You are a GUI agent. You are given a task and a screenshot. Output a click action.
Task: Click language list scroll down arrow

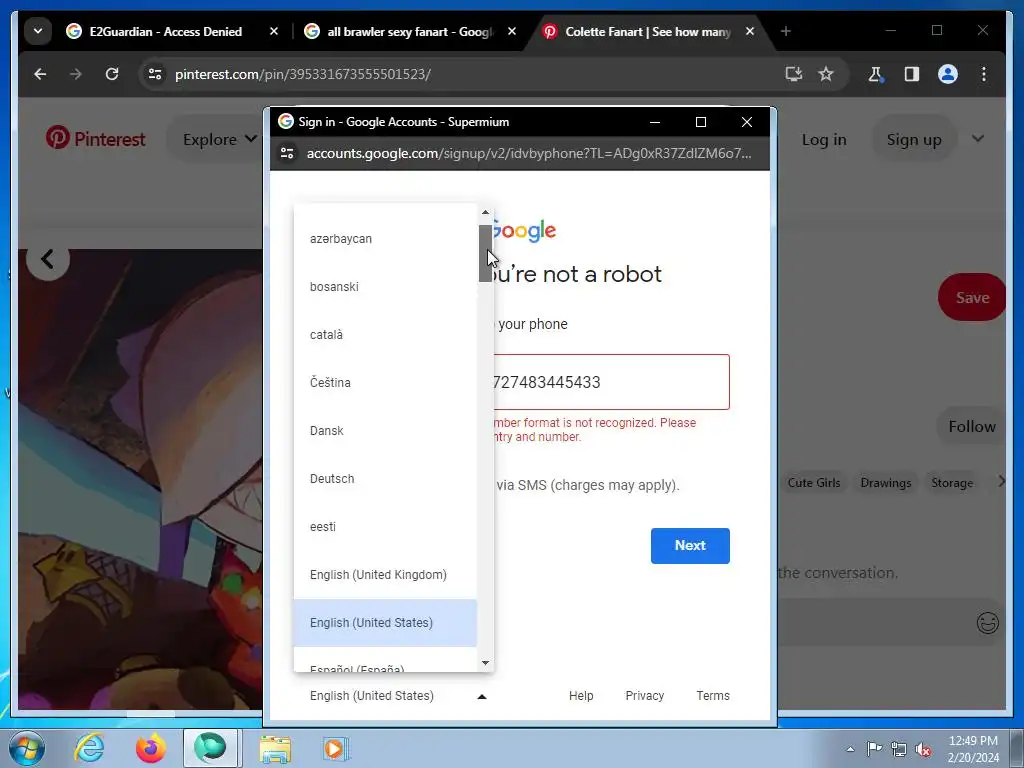point(485,663)
